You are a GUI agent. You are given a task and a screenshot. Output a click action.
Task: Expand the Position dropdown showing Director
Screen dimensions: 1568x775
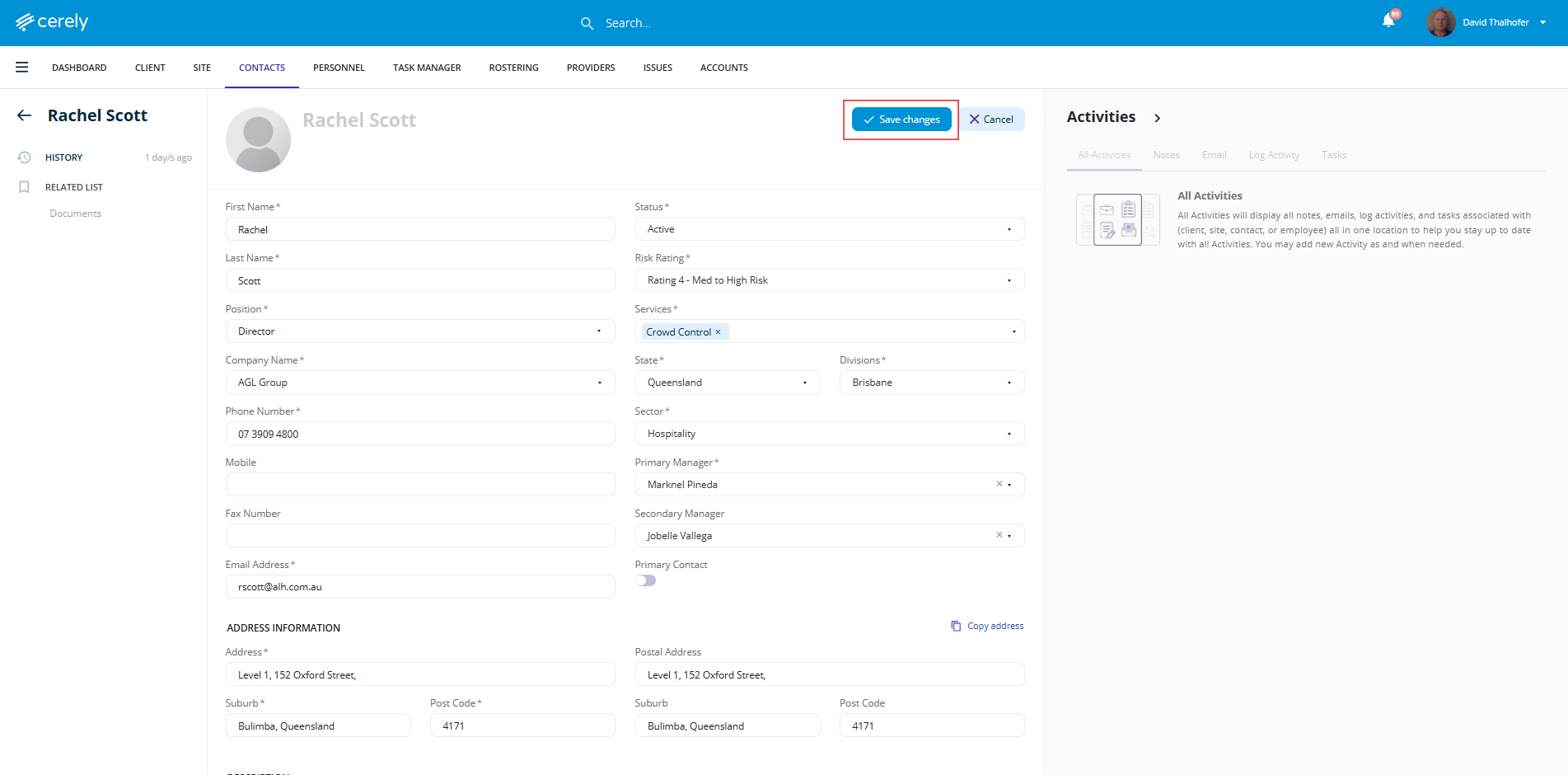tap(419, 331)
